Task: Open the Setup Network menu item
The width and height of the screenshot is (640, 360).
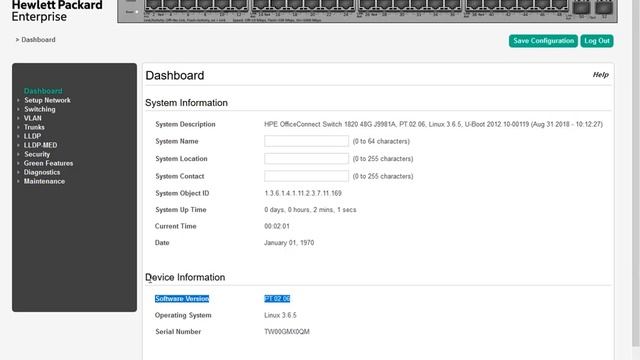Action: coord(47,100)
